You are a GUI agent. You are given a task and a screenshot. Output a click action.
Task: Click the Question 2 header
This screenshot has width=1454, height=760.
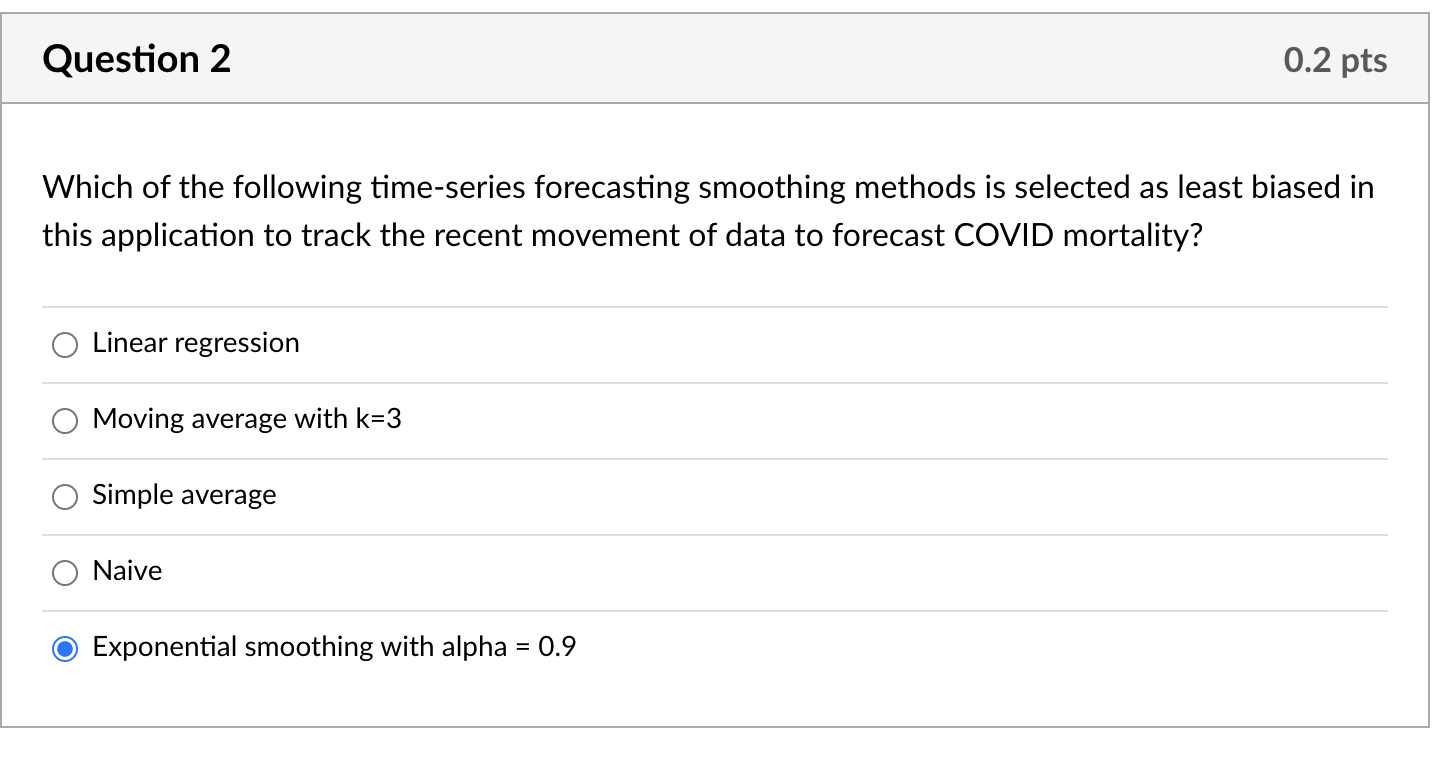(136, 59)
